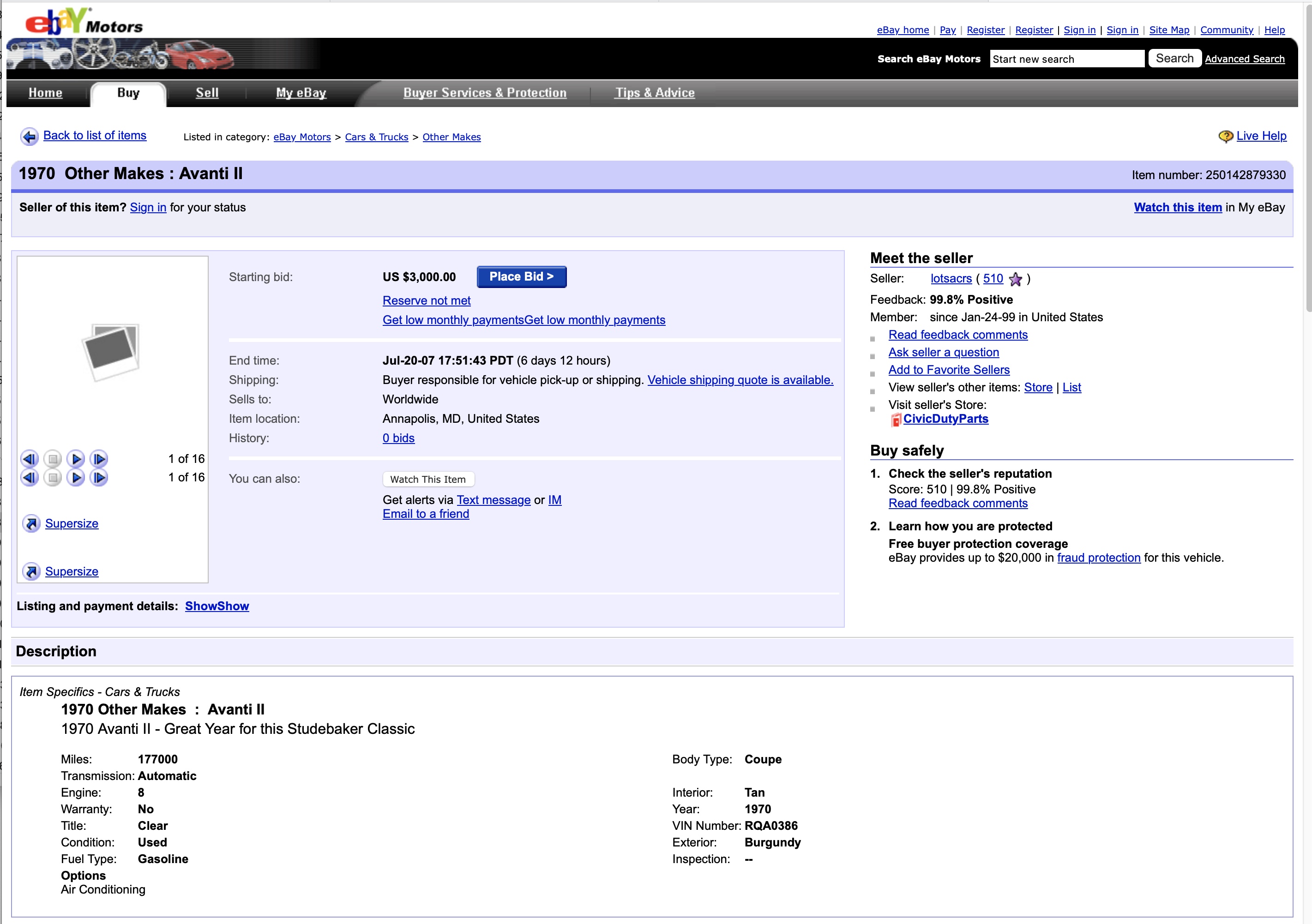Click the upper Supersize arrow icon
Screen dimensions: 1312x924
click(x=31, y=523)
